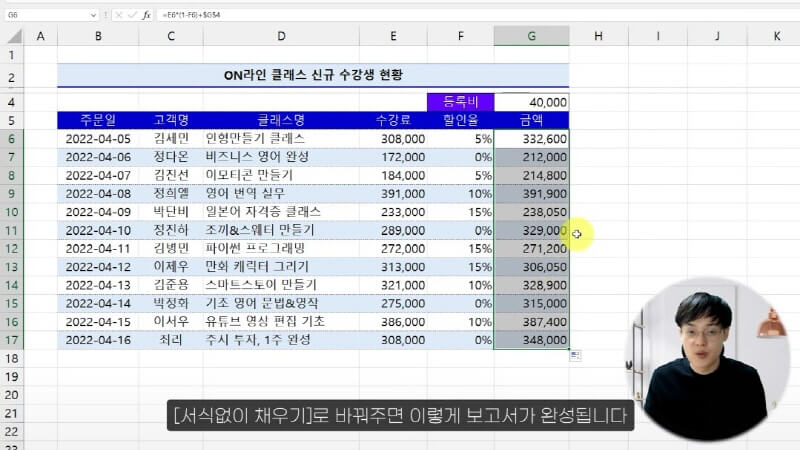Open the Auto Fill Options button

coord(576,355)
